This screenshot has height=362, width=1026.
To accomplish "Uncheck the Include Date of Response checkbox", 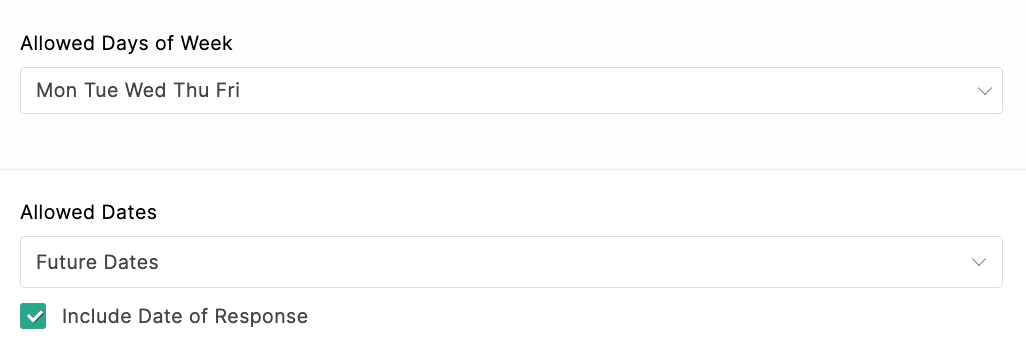I will (x=33, y=316).
